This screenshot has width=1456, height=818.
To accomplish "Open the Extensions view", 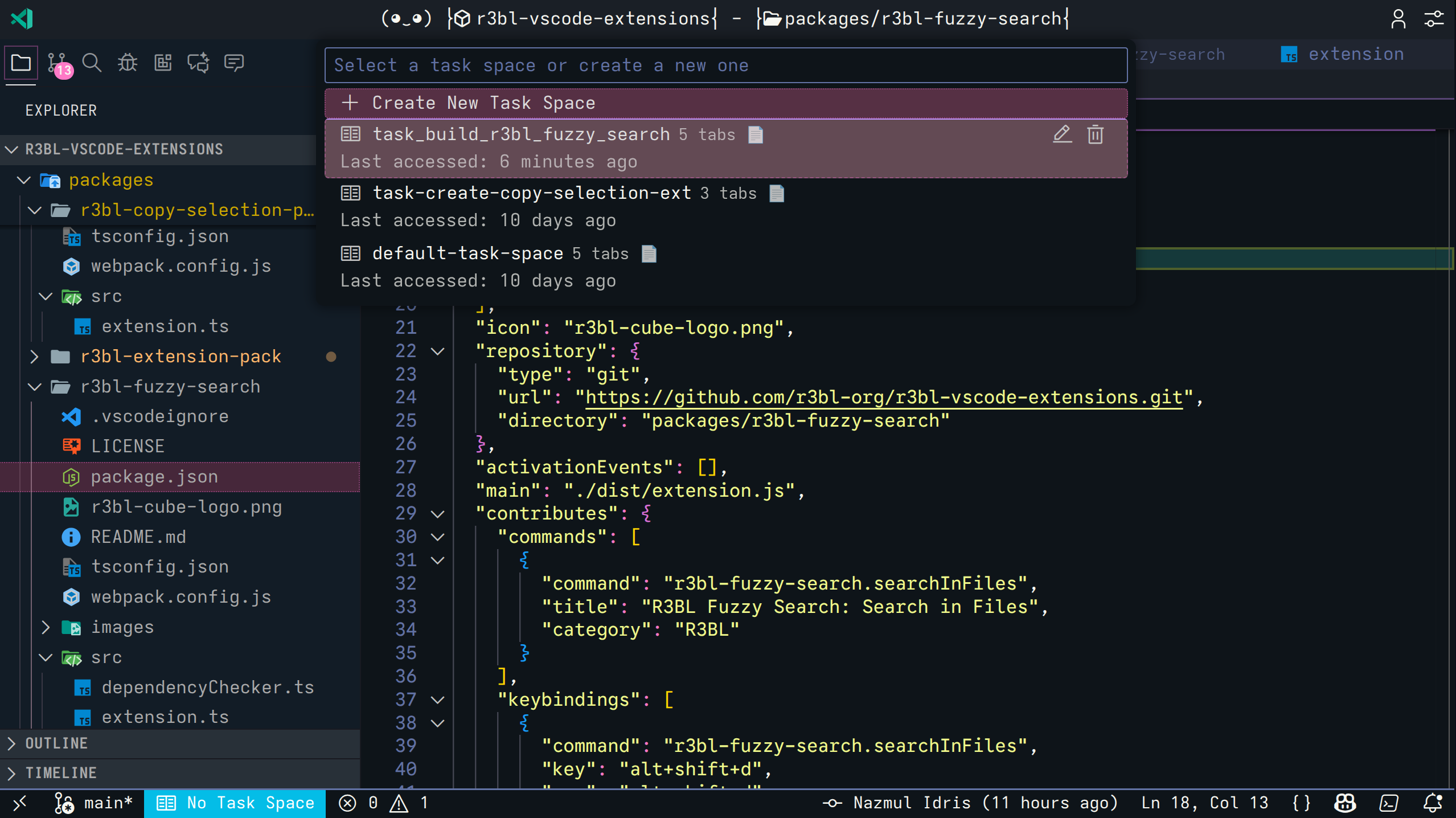I will coord(162,62).
